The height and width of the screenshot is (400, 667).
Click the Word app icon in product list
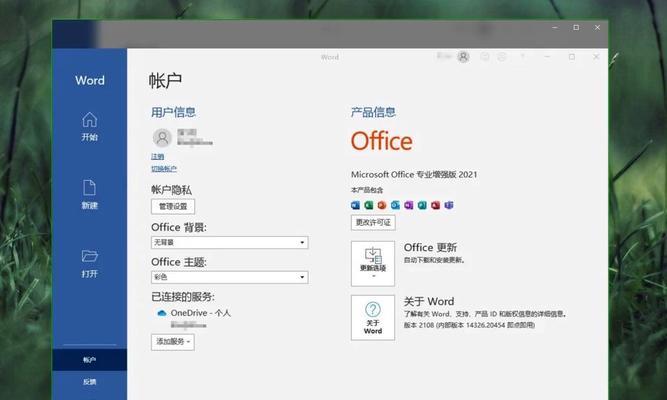pos(356,206)
